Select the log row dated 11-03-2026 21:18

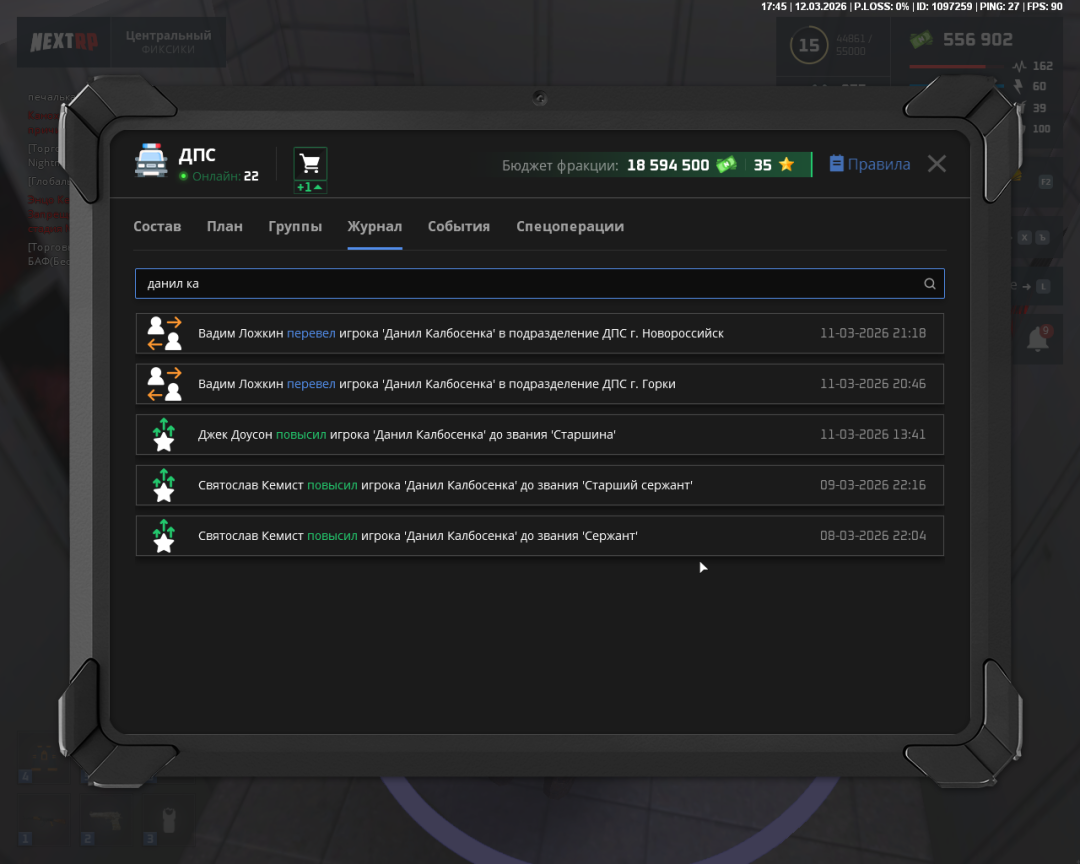[540, 333]
